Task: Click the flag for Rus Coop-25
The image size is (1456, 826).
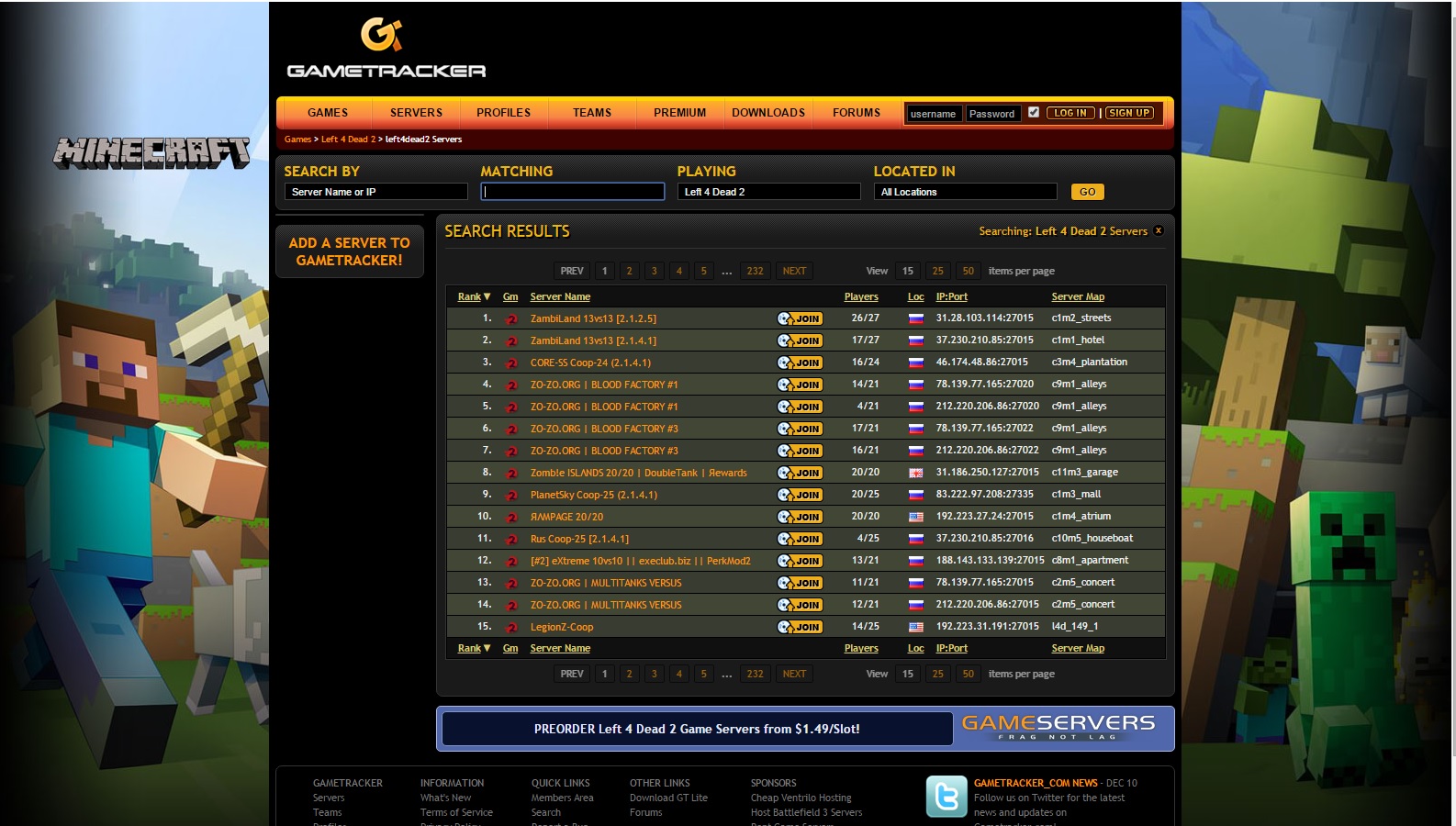Action: pyautogui.click(x=915, y=539)
